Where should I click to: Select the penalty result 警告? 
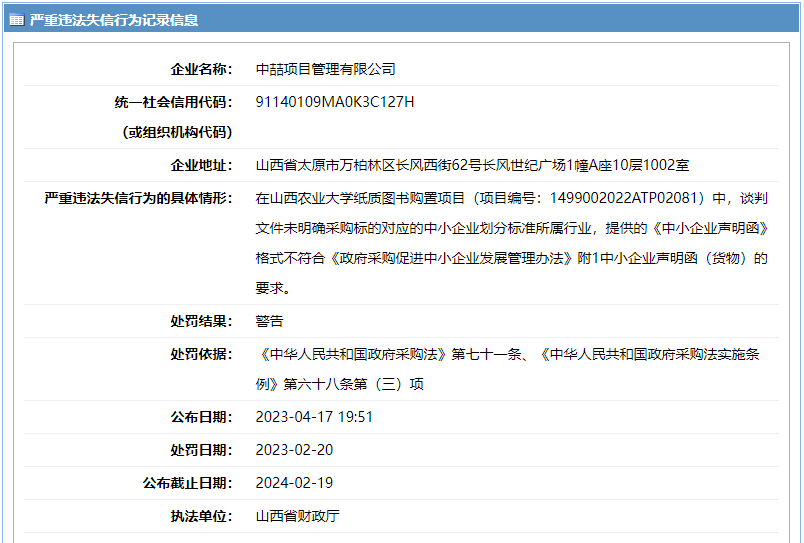pyautogui.click(x=269, y=321)
